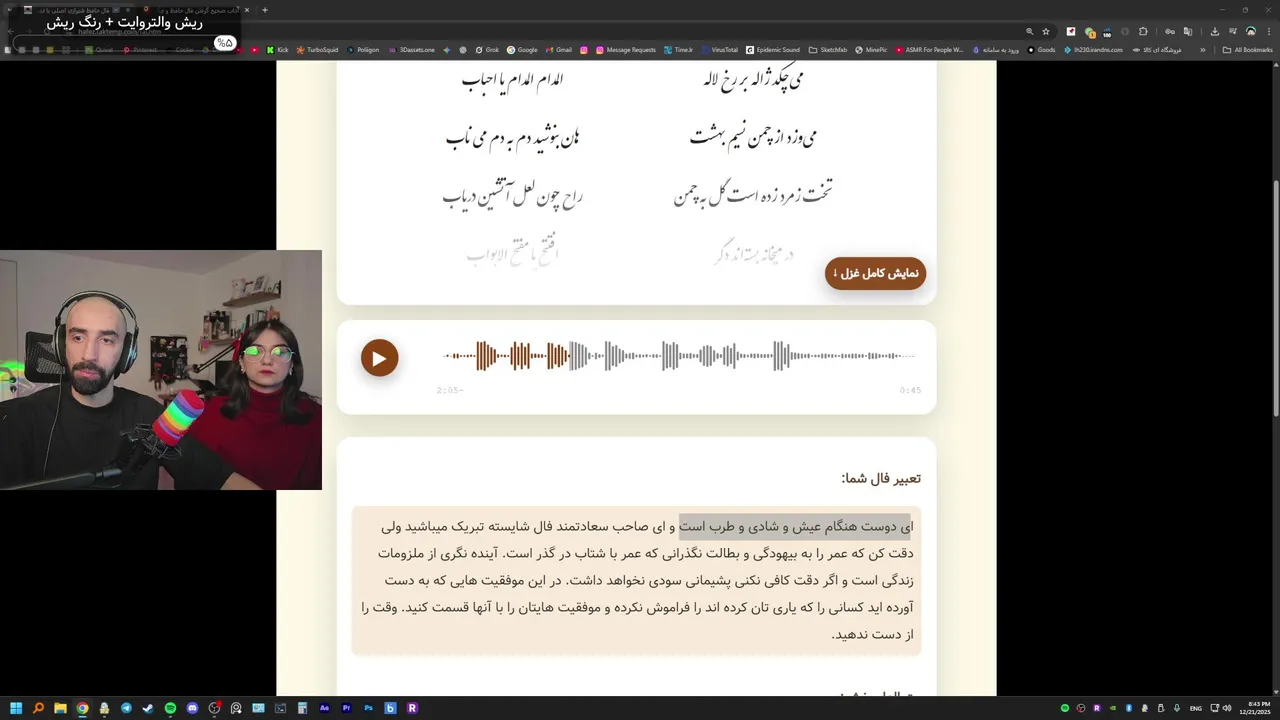
Task: Open the MinePic bookmark
Action: (x=871, y=50)
